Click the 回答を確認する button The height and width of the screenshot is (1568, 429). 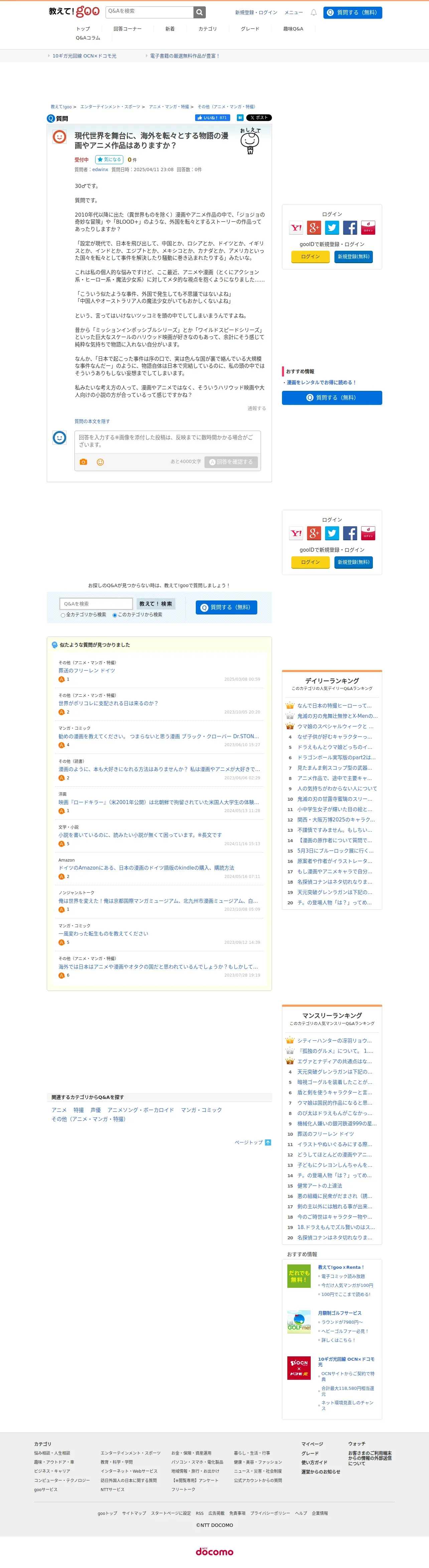231,462
